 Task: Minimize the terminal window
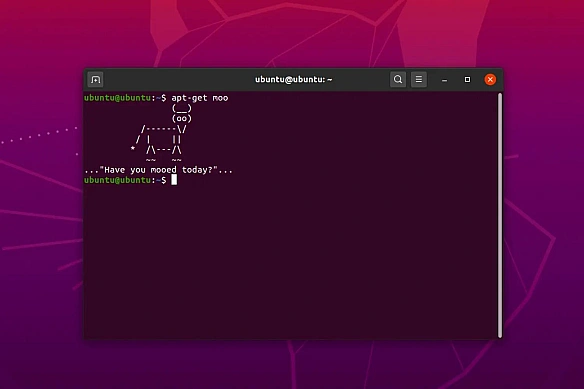(444, 80)
